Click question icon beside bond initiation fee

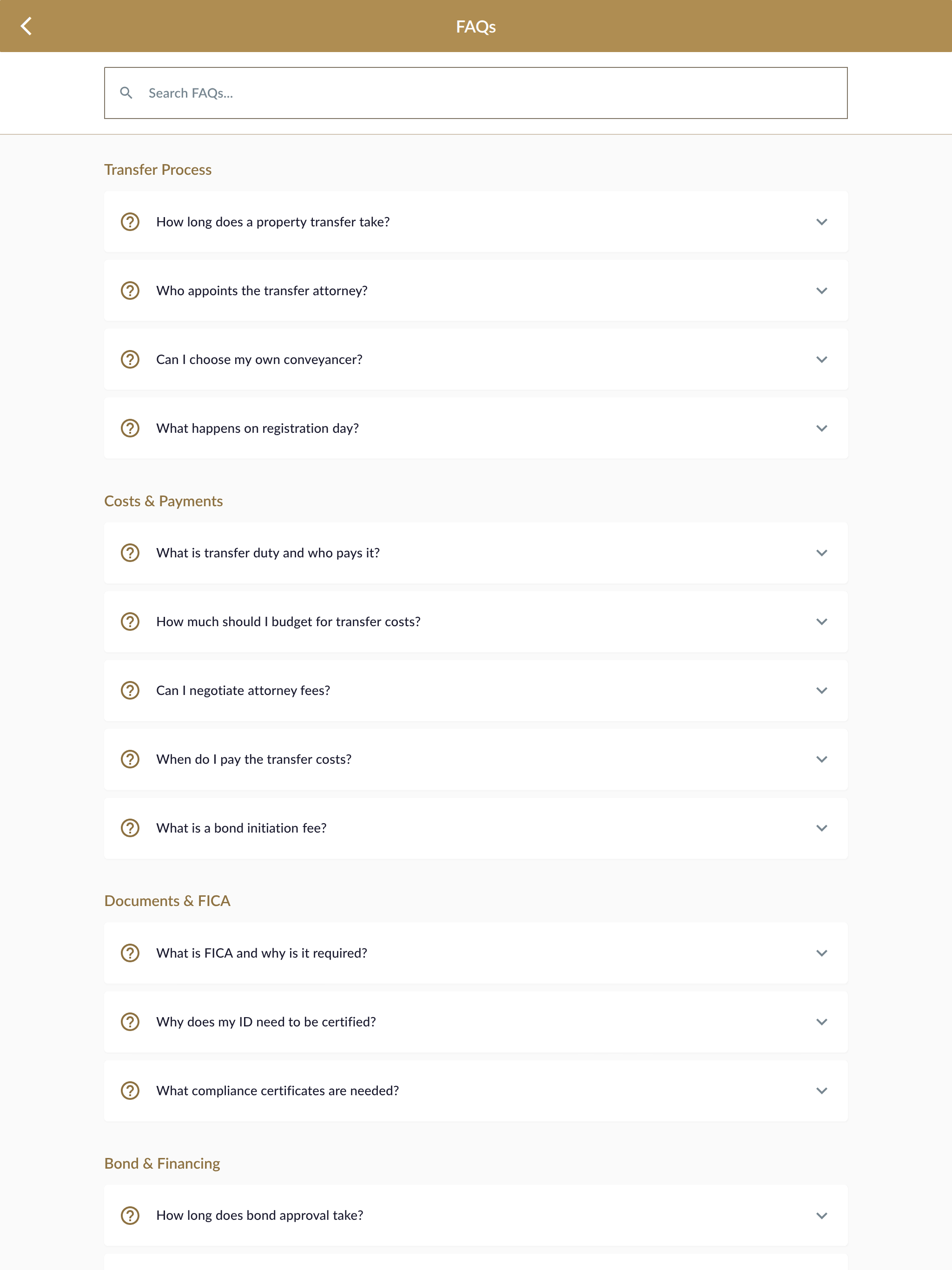tap(130, 828)
